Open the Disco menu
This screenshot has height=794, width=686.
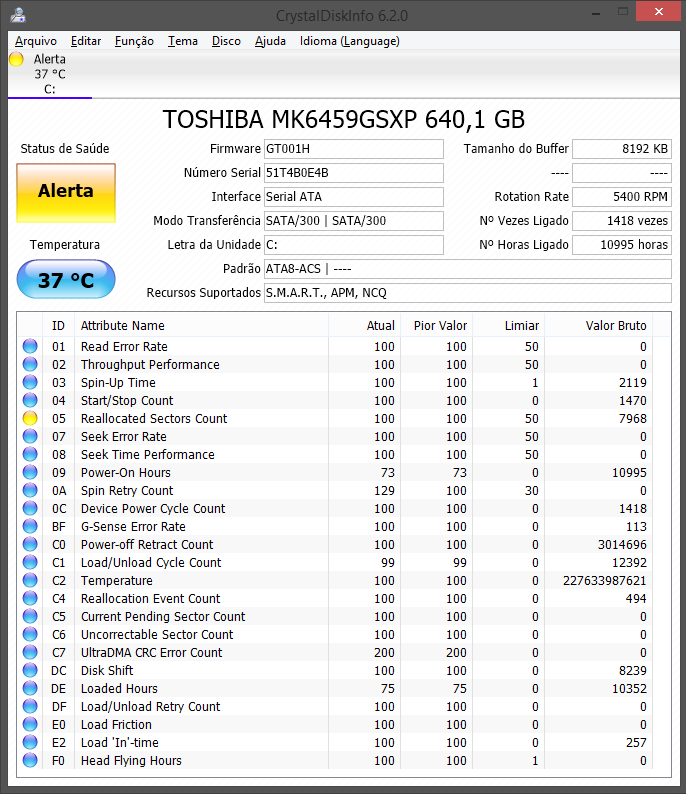pos(226,41)
